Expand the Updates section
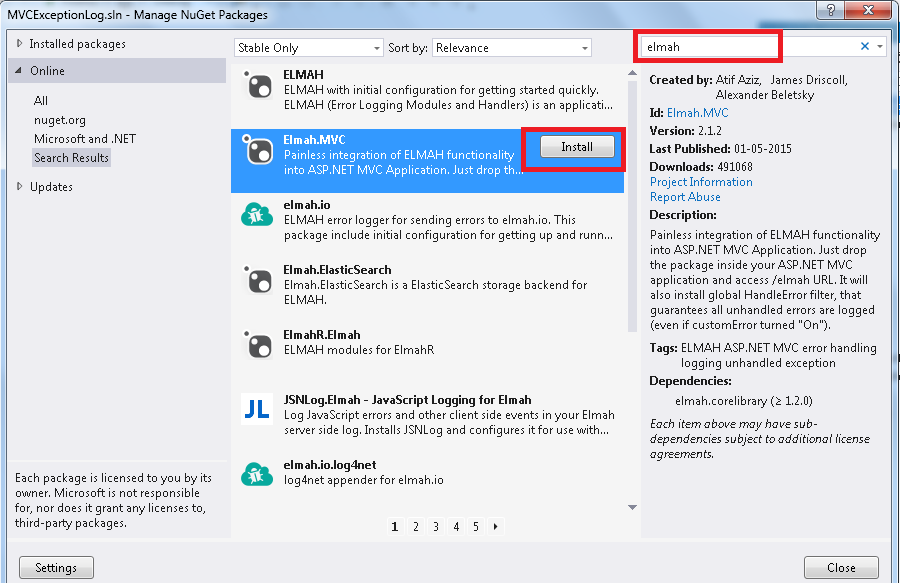 (19, 186)
